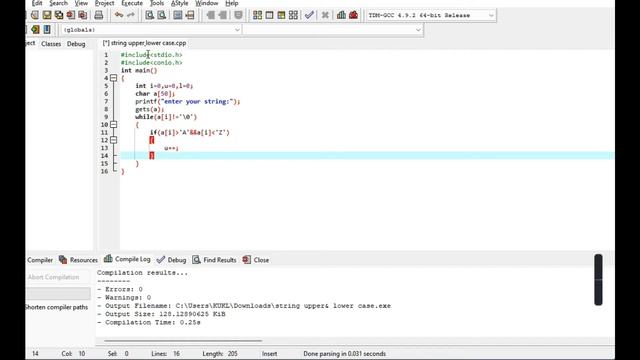Click the printf line 7 in editor
The width and height of the screenshot is (640, 360).
point(188,101)
